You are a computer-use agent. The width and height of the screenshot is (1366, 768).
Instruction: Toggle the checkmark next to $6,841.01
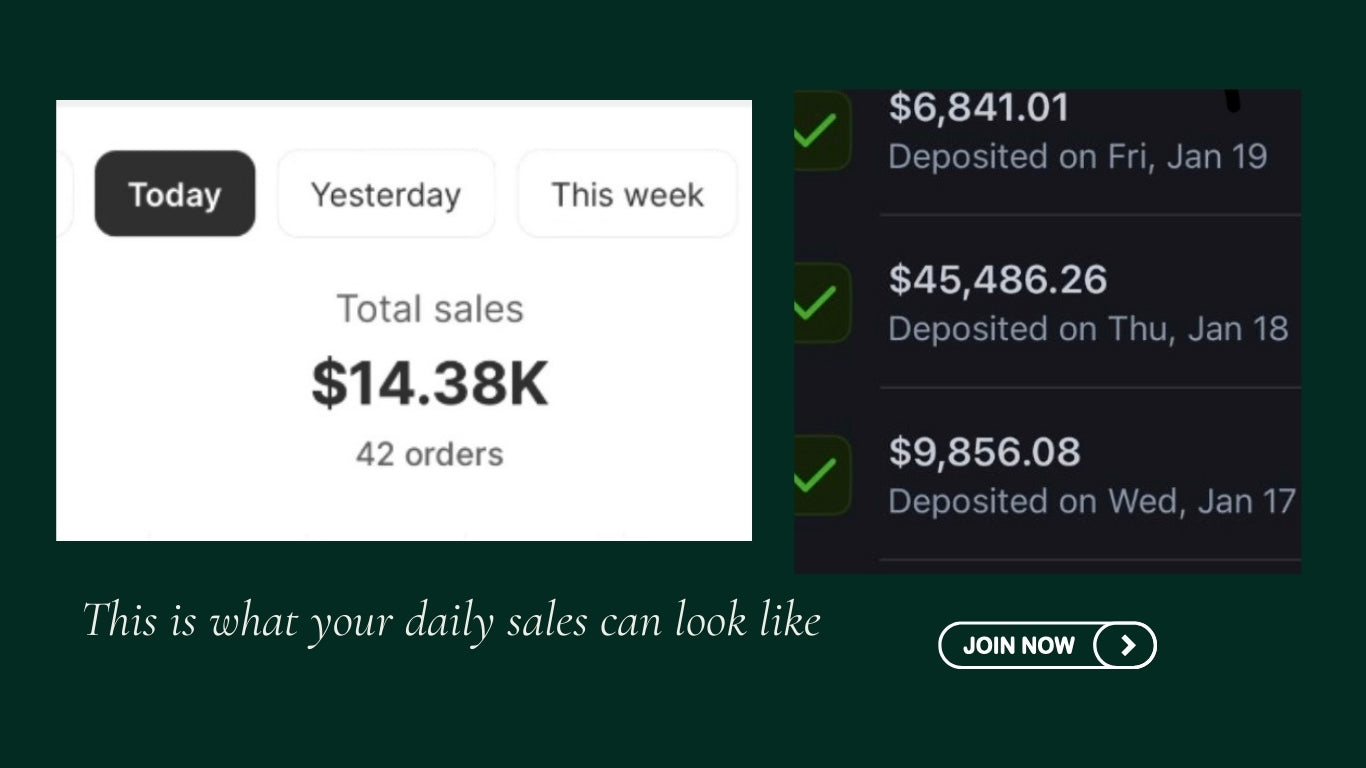tap(822, 132)
